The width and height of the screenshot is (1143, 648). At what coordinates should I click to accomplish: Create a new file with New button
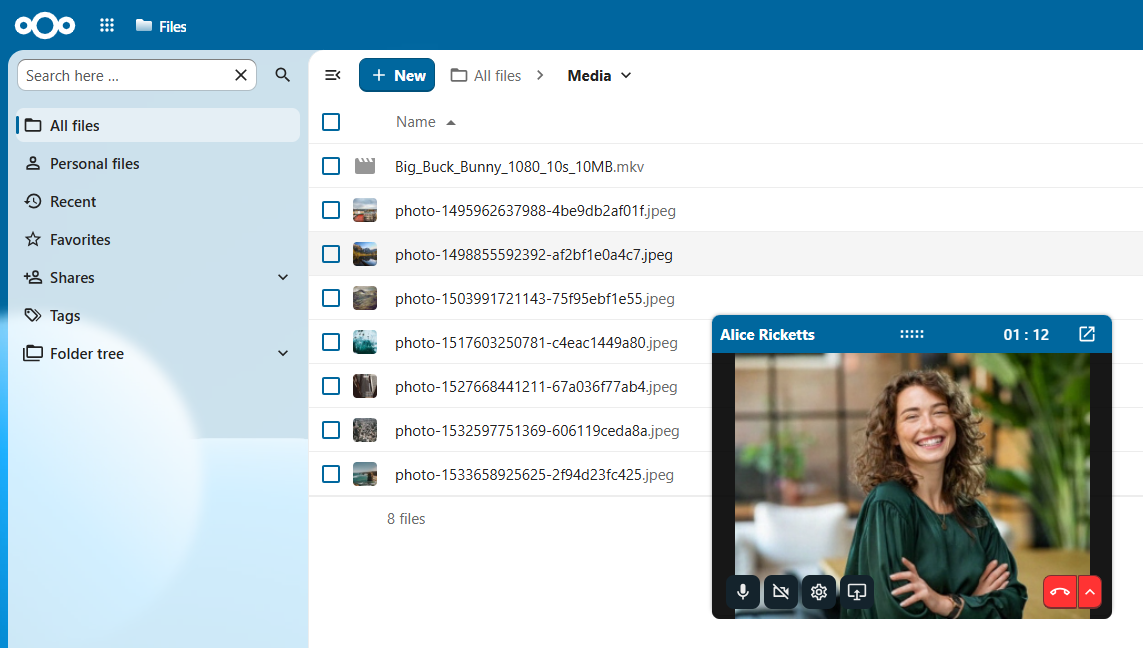[x=397, y=75]
